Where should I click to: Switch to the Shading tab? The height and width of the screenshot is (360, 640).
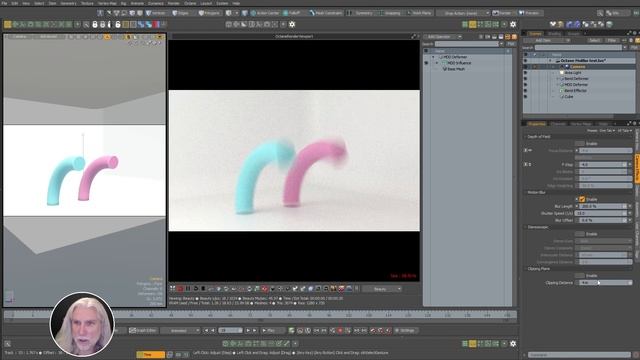(554, 33)
